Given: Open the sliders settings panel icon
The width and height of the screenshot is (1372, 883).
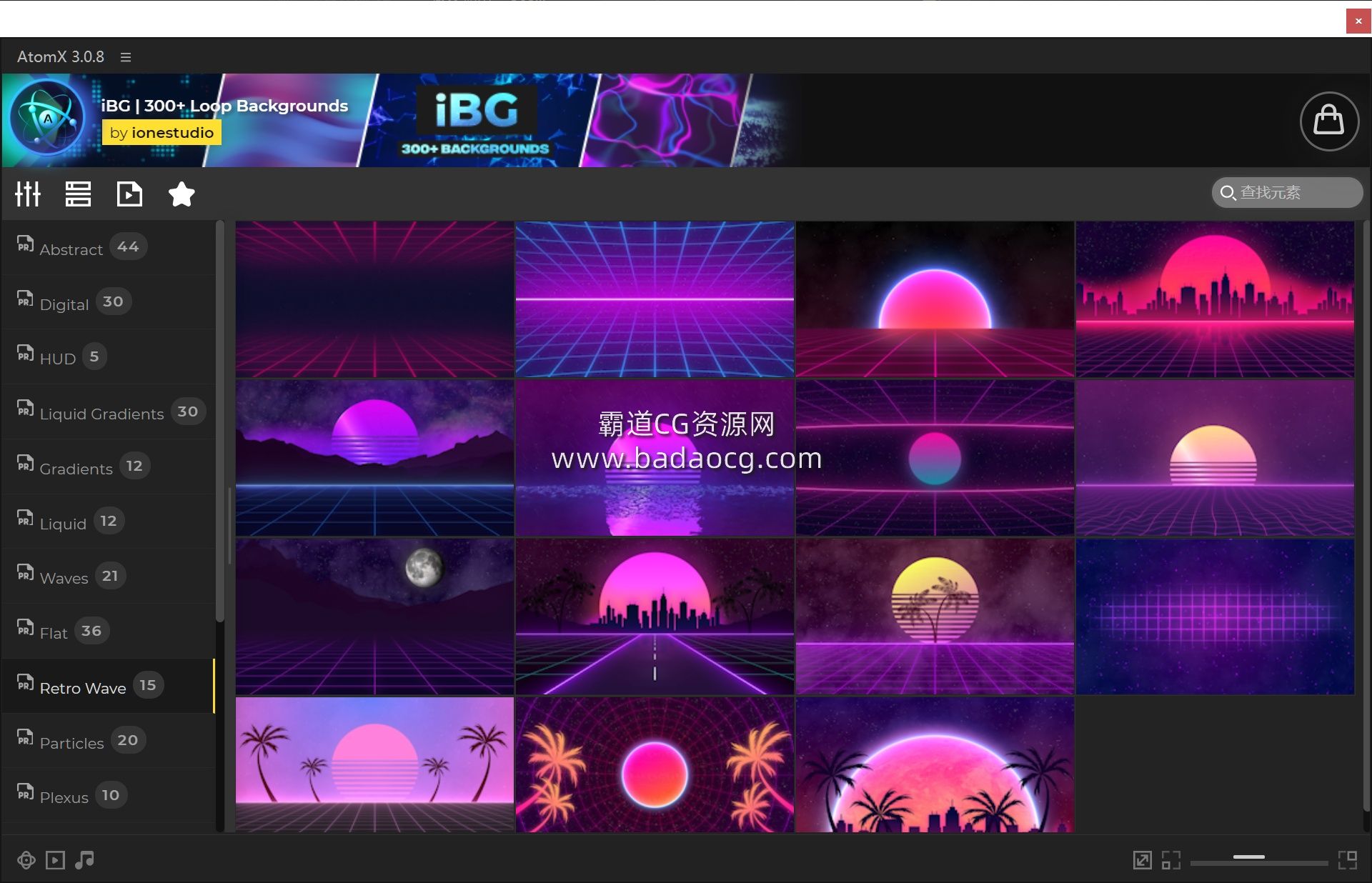Looking at the screenshot, I should pyautogui.click(x=28, y=194).
